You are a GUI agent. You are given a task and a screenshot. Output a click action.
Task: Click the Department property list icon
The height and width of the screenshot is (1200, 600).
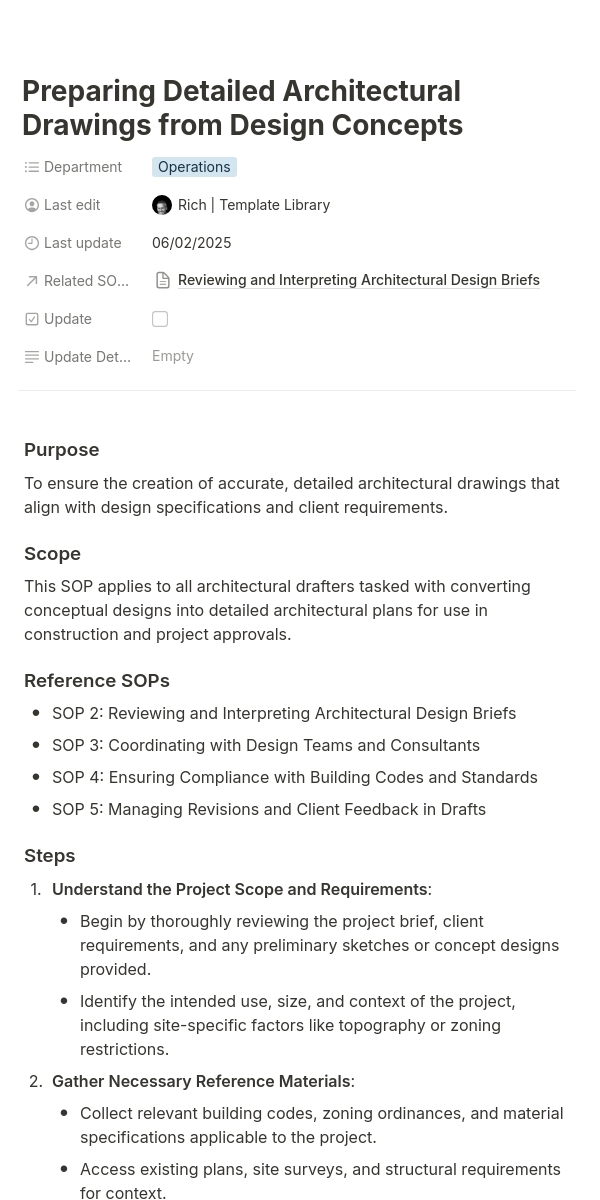(32, 167)
